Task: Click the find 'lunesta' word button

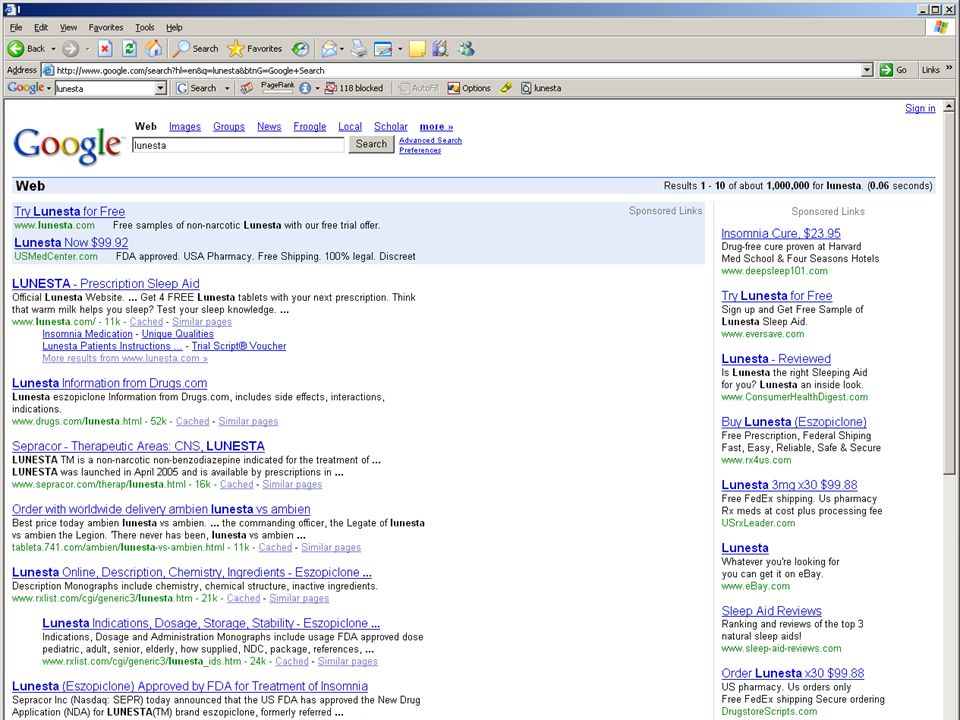Action: 541,88
